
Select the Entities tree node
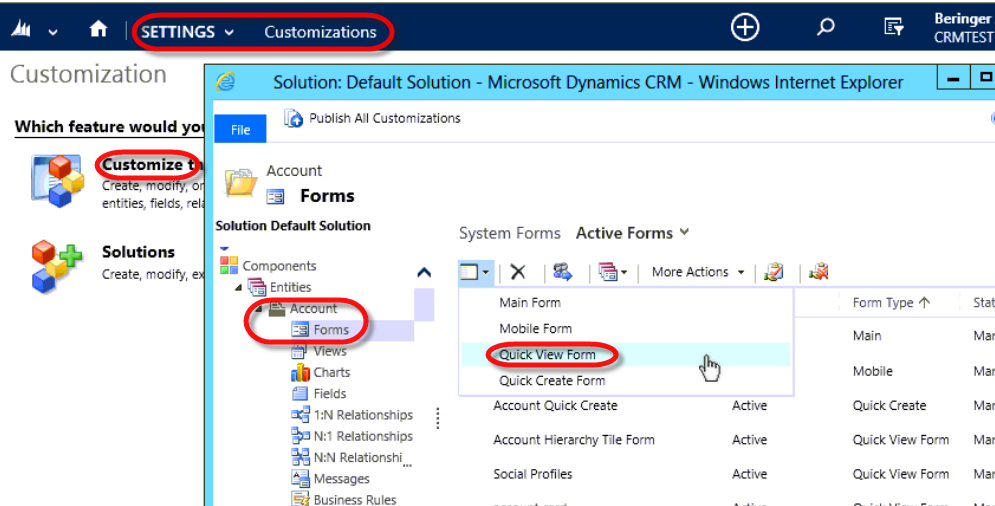[291, 288]
